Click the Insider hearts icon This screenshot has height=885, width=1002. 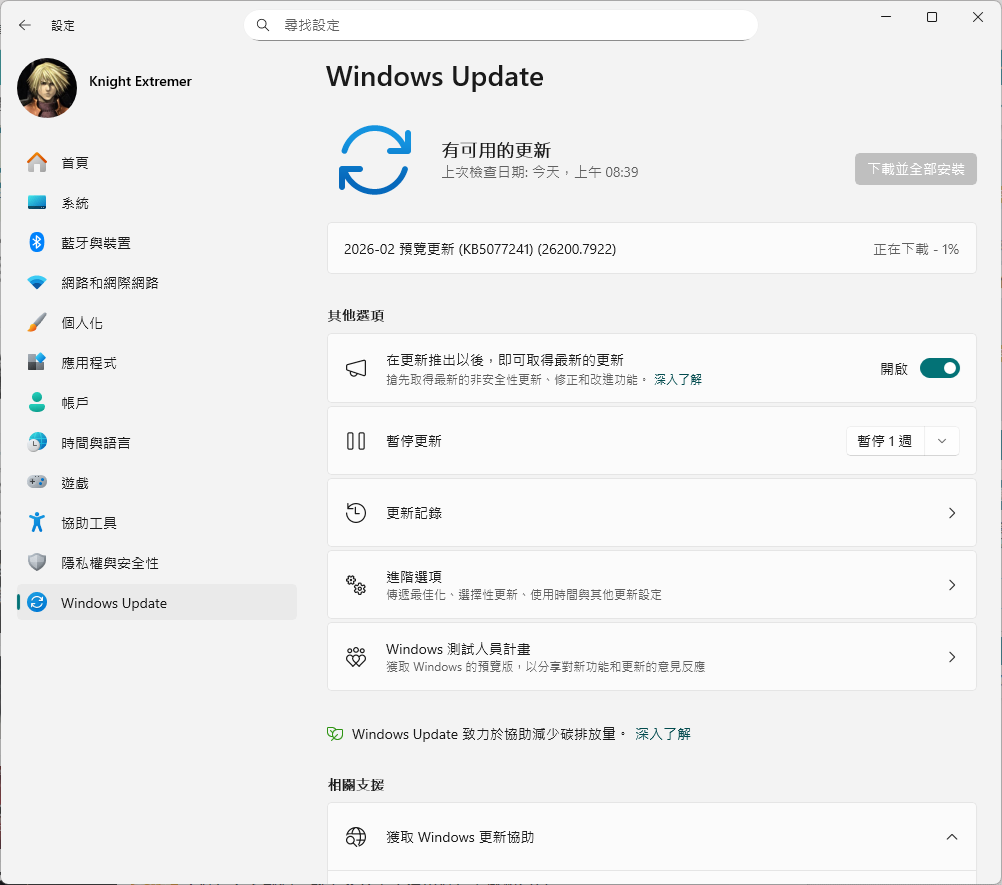coord(356,657)
